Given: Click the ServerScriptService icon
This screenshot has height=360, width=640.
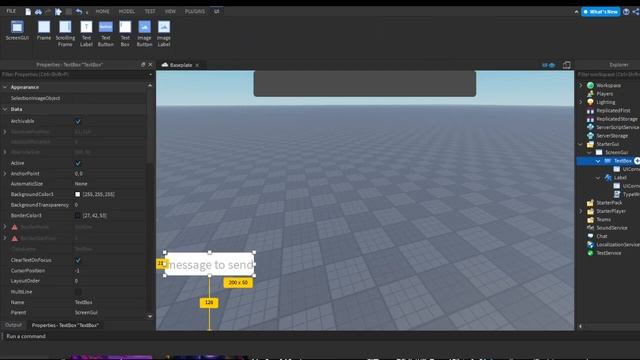Looking at the screenshot, I should point(590,127).
